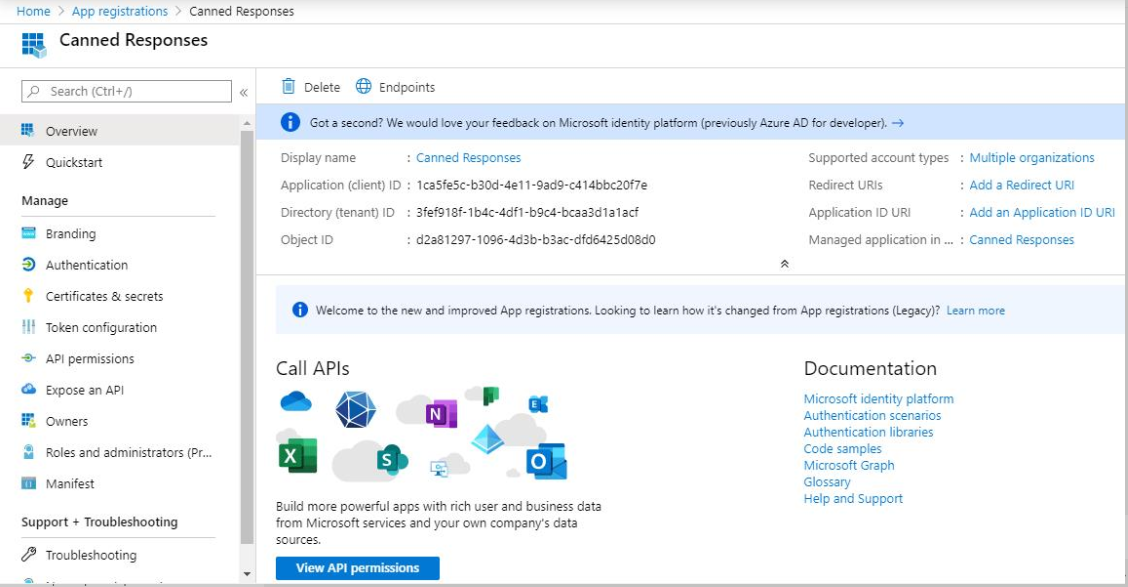The height and width of the screenshot is (587, 1128).
Task: Click the Overview icon in sidebar
Action: coord(28,130)
